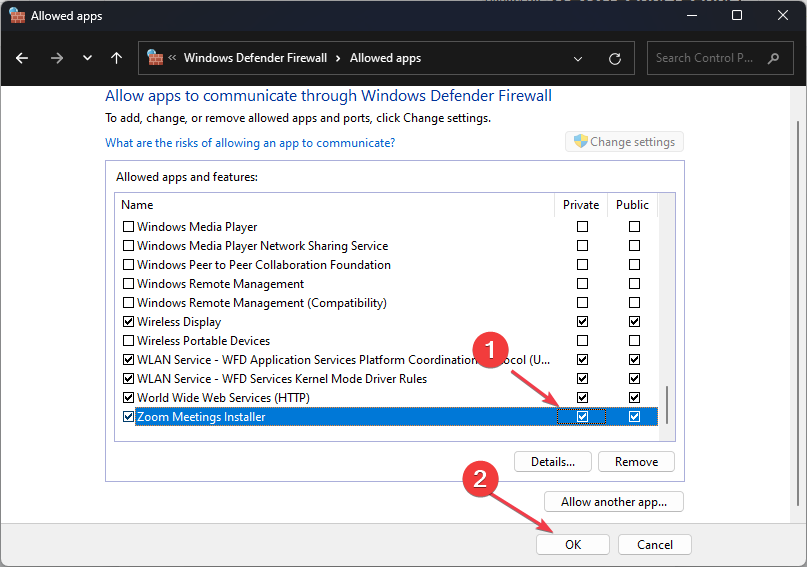This screenshot has width=807, height=567.
Task: Select Windows Defender Firewall breadcrumb
Action: coord(255,58)
